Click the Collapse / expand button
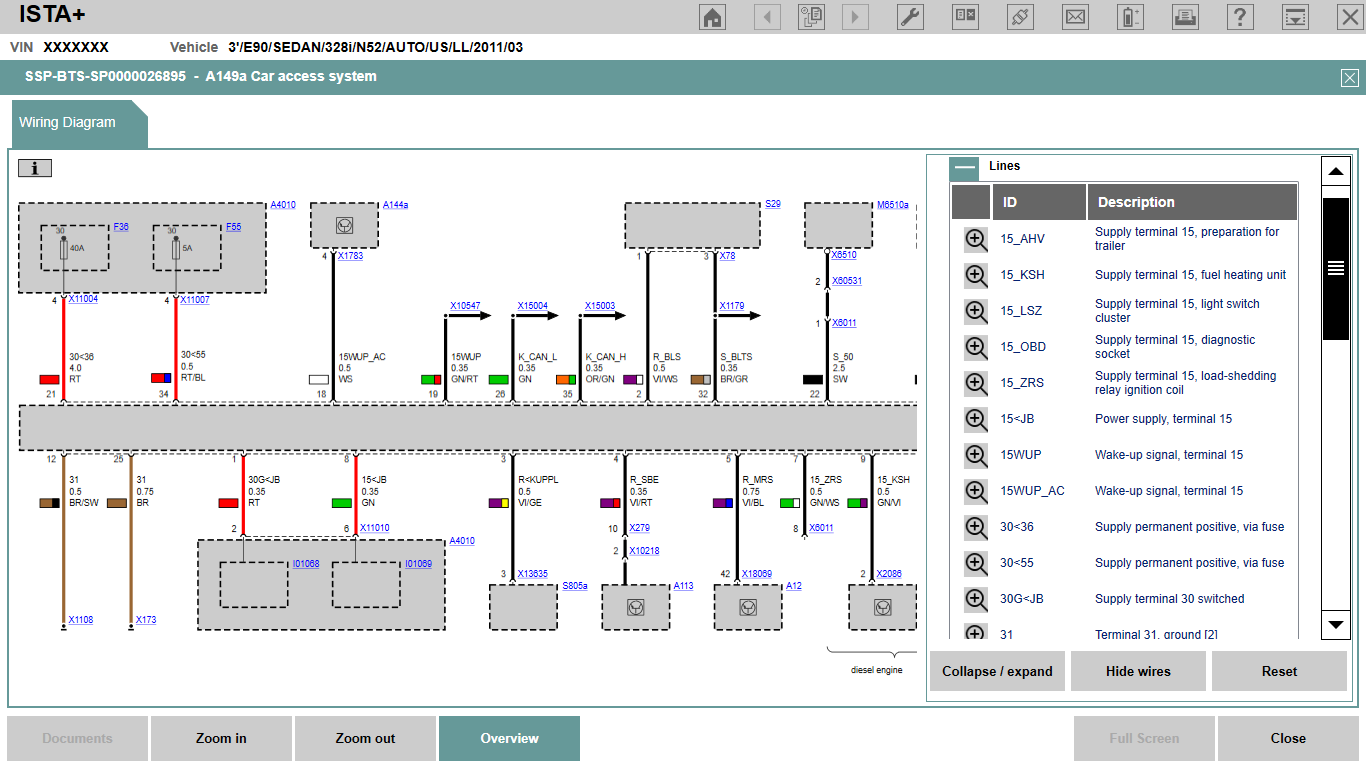 (x=997, y=671)
